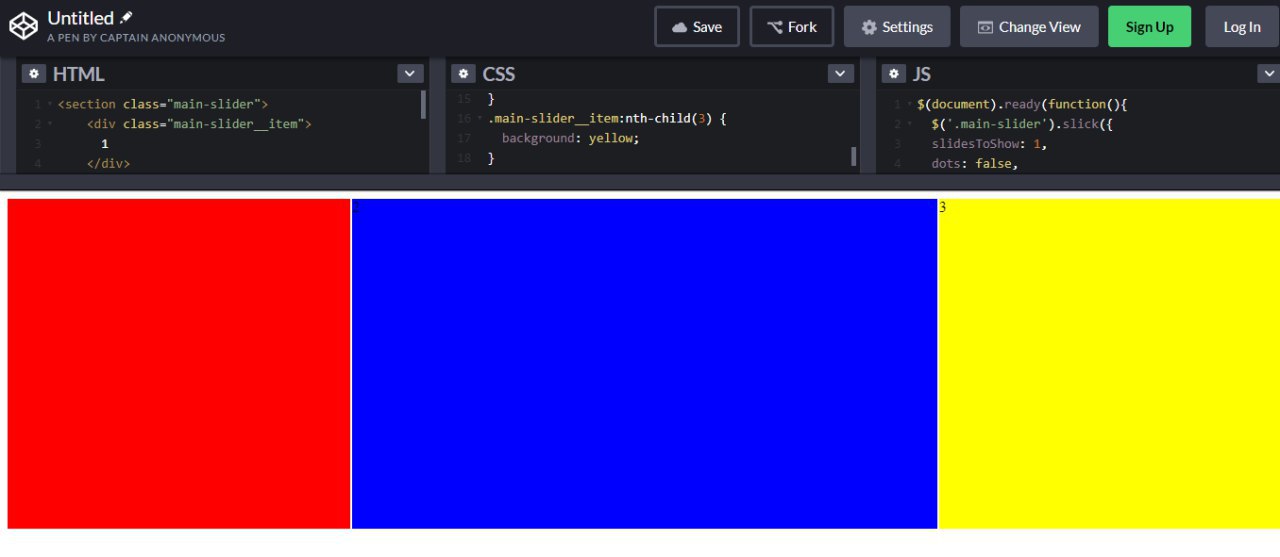Edit pen title pencil icon
The height and width of the screenshot is (557, 1280).
126,18
